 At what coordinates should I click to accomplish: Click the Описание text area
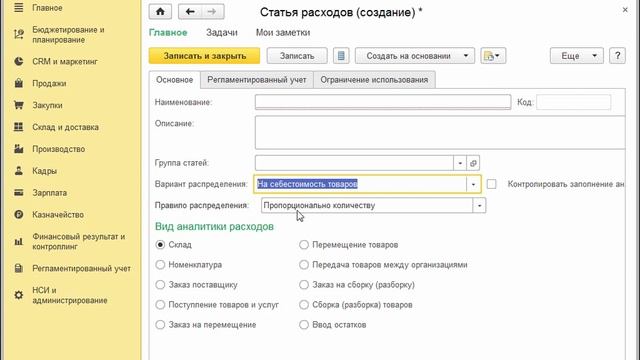point(440,133)
